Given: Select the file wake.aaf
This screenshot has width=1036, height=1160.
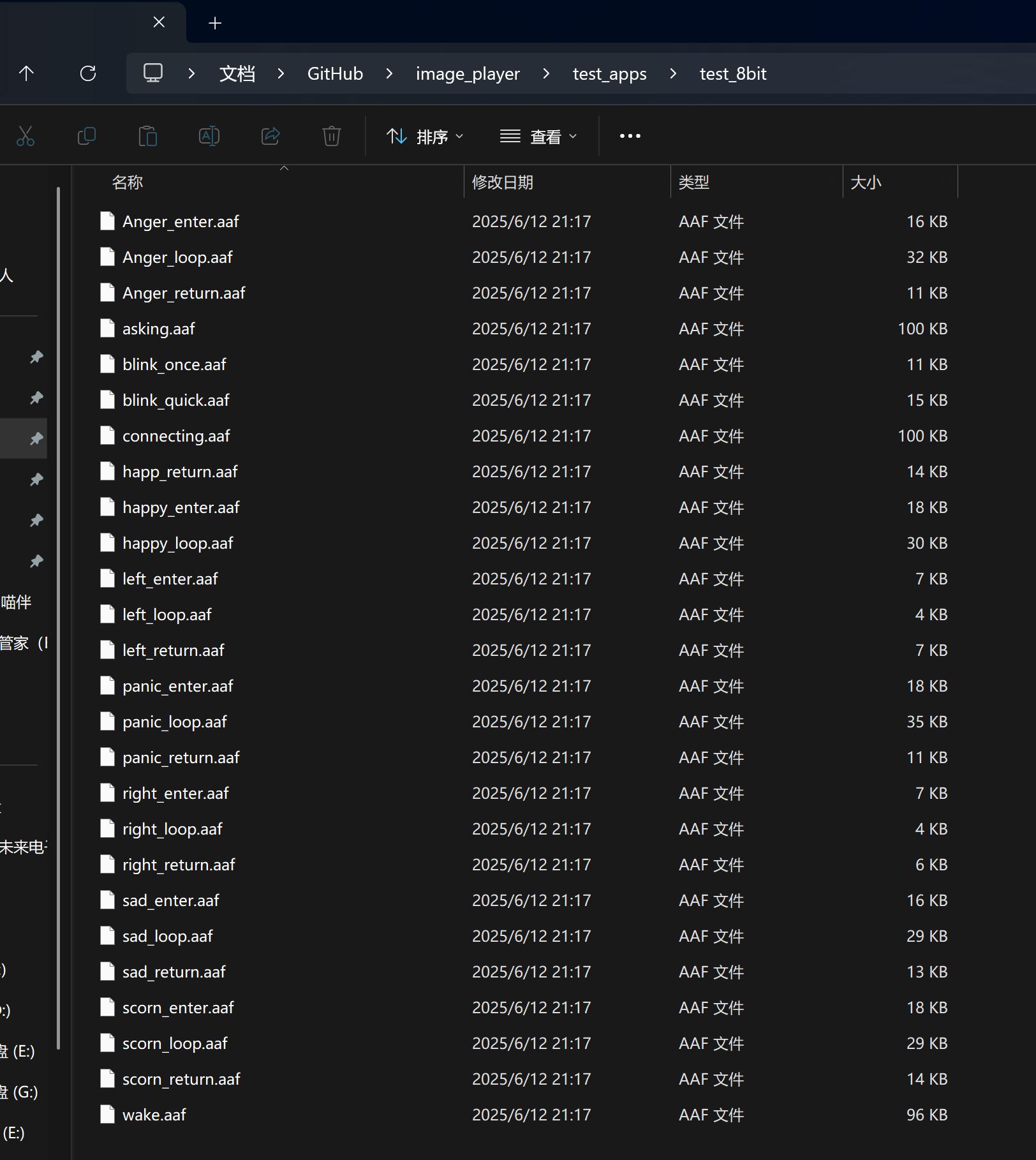Looking at the screenshot, I should click(x=154, y=1115).
